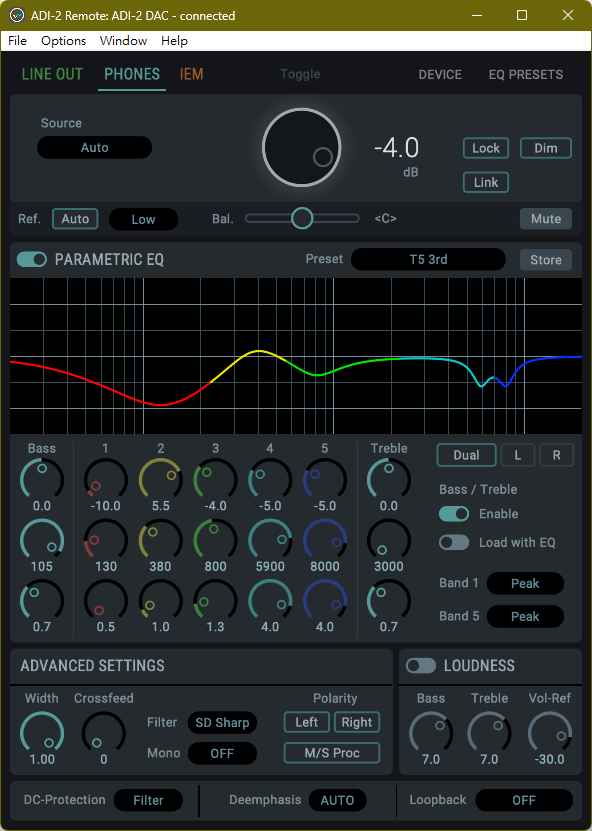The image size is (592, 831).
Task: Open the Ref level Low dropdown
Action: (143, 219)
